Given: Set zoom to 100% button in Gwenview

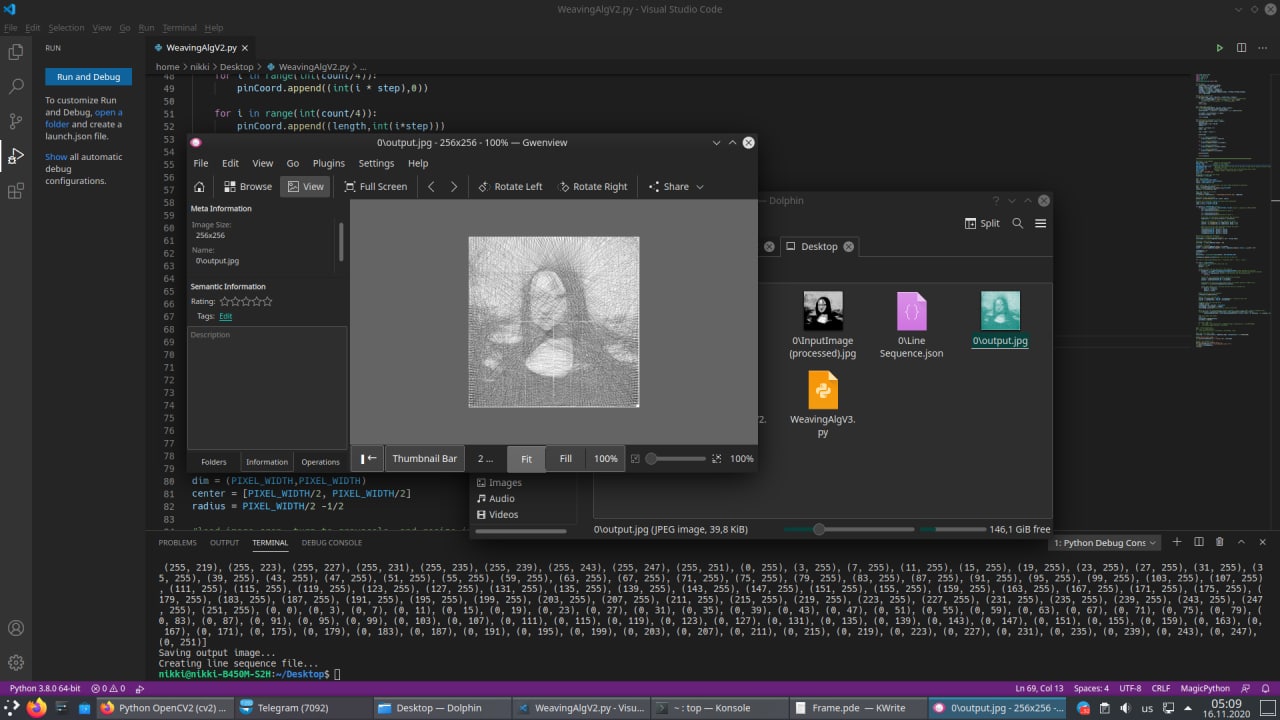Looking at the screenshot, I should coord(606,458).
